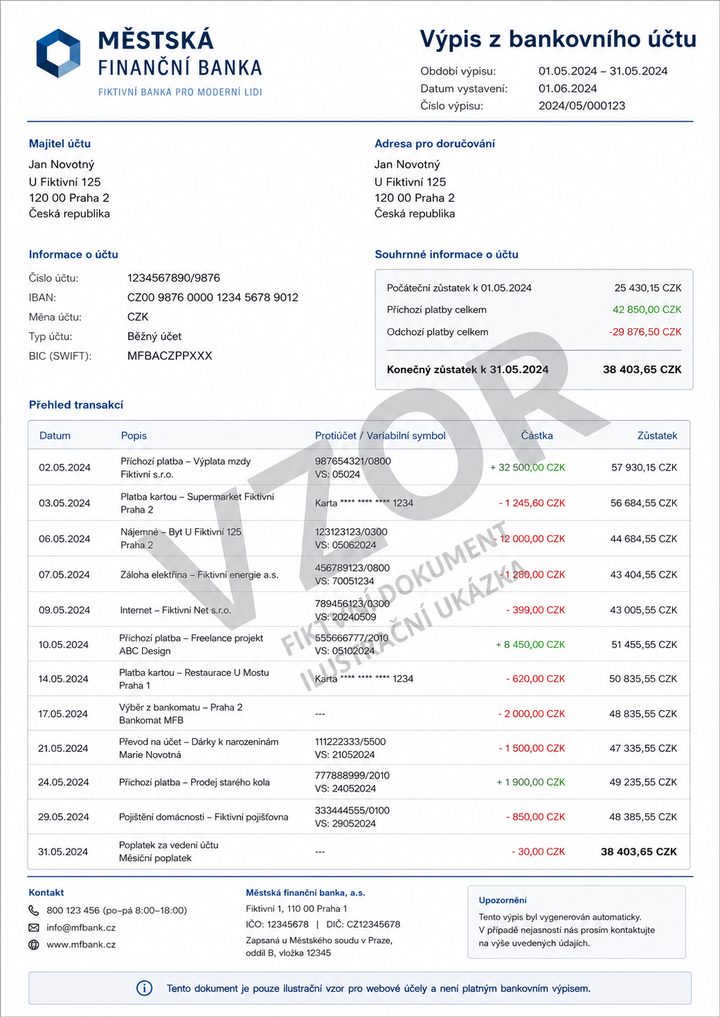720x1017 pixels.
Task: Click amount + 8 450,00 CZK
Action: [x=531, y=644]
